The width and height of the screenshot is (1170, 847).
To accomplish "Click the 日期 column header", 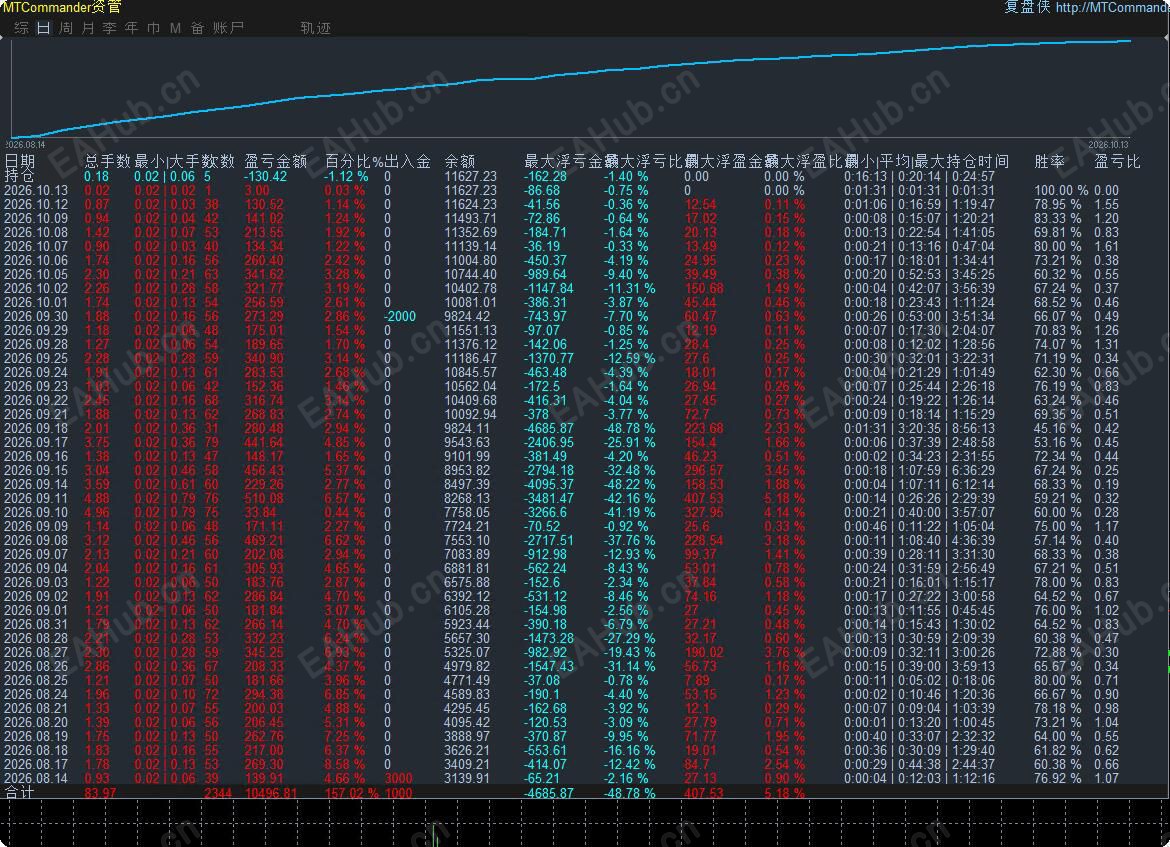I will (x=20, y=160).
